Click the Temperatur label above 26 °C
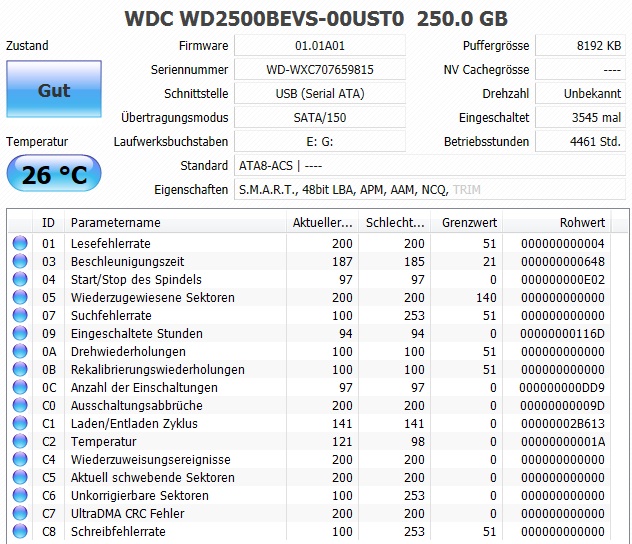The width and height of the screenshot is (632, 544). pos(37,141)
